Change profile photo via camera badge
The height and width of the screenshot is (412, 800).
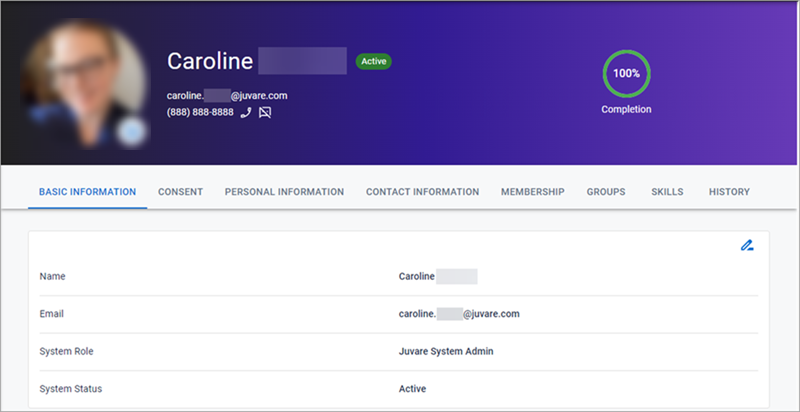tap(131, 132)
